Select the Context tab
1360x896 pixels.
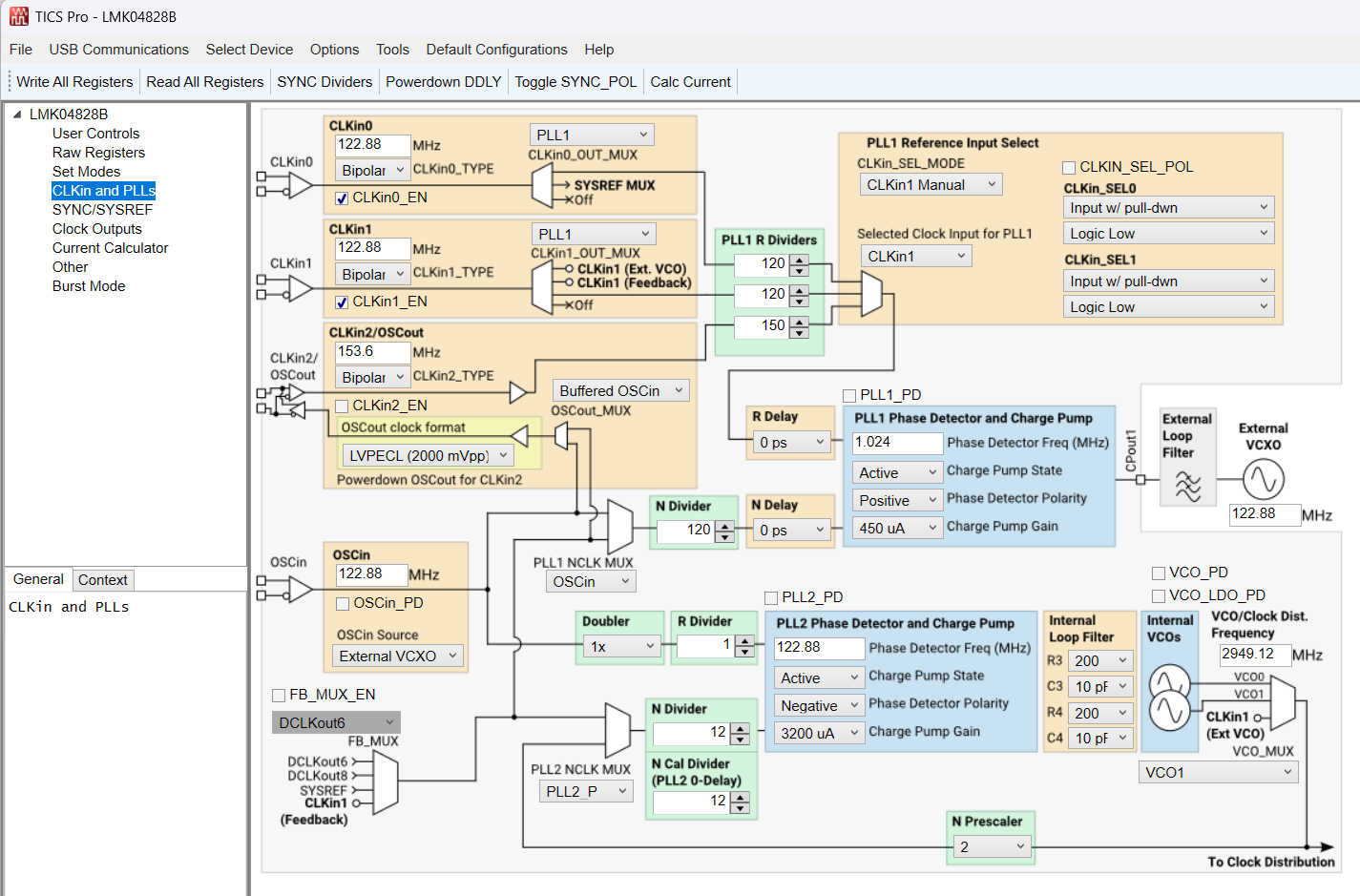pyautogui.click(x=102, y=579)
